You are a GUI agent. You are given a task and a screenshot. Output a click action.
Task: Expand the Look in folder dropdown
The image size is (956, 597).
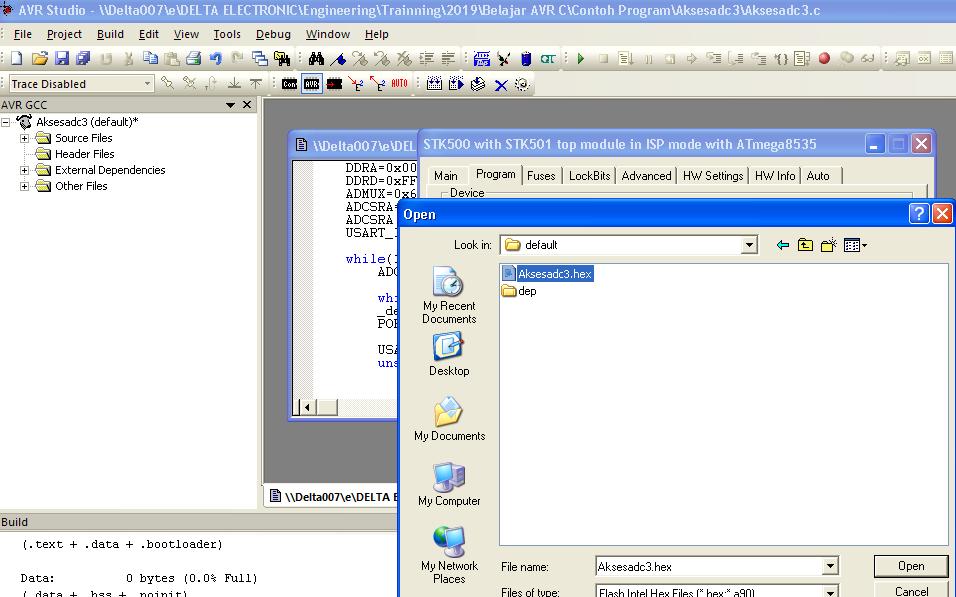(x=749, y=245)
